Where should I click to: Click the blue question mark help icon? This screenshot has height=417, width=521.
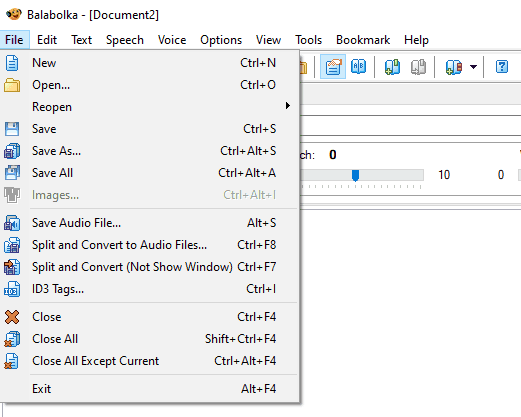[x=502, y=67]
